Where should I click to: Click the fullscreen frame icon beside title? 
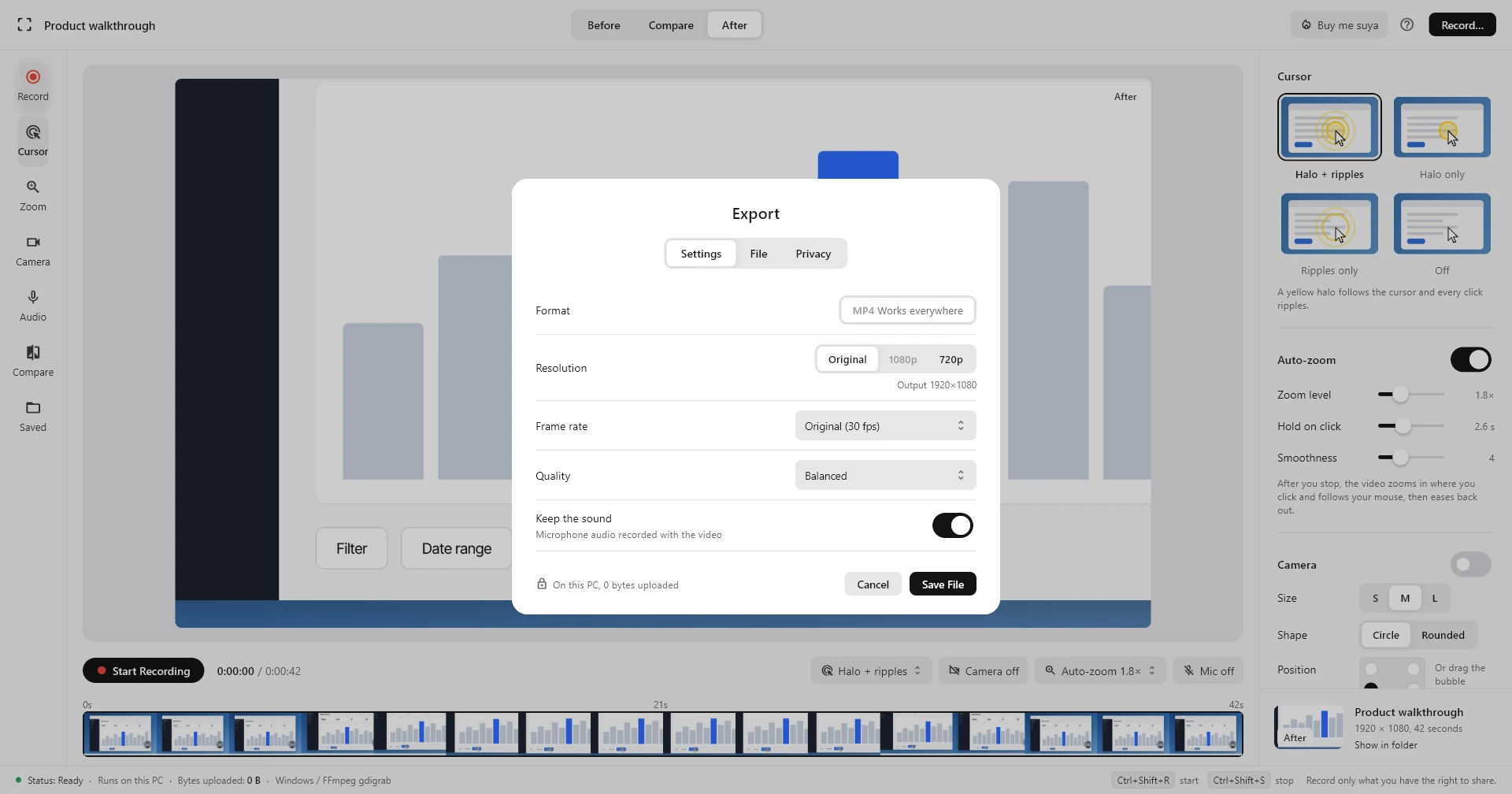[x=24, y=24]
